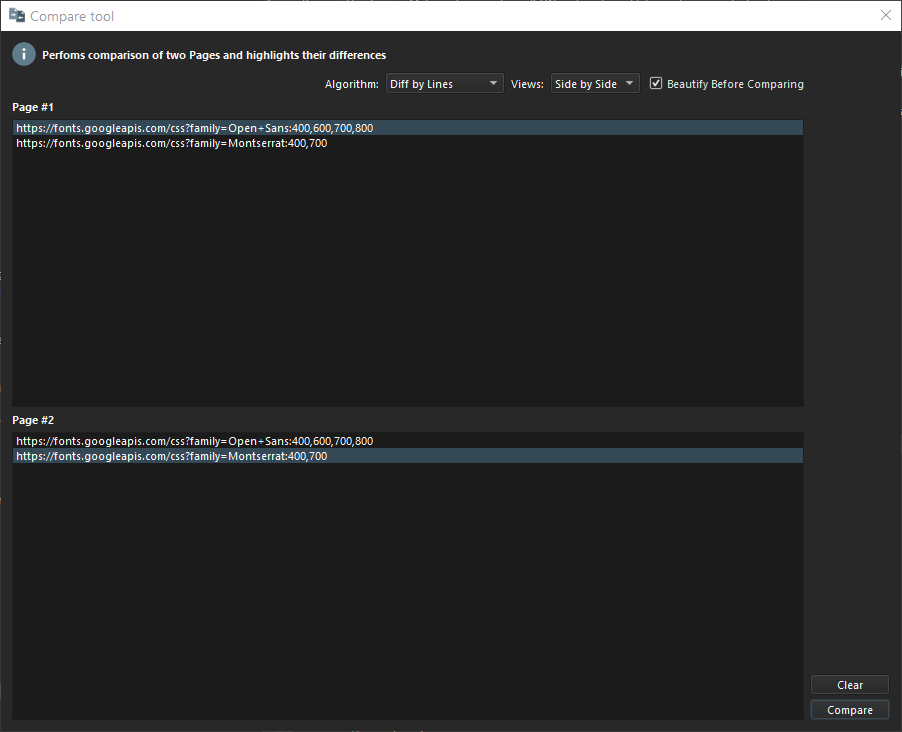The width and height of the screenshot is (902, 732).
Task: Disable the Beautify Before Comparing checkbox
Action: [x=656, y=84]
